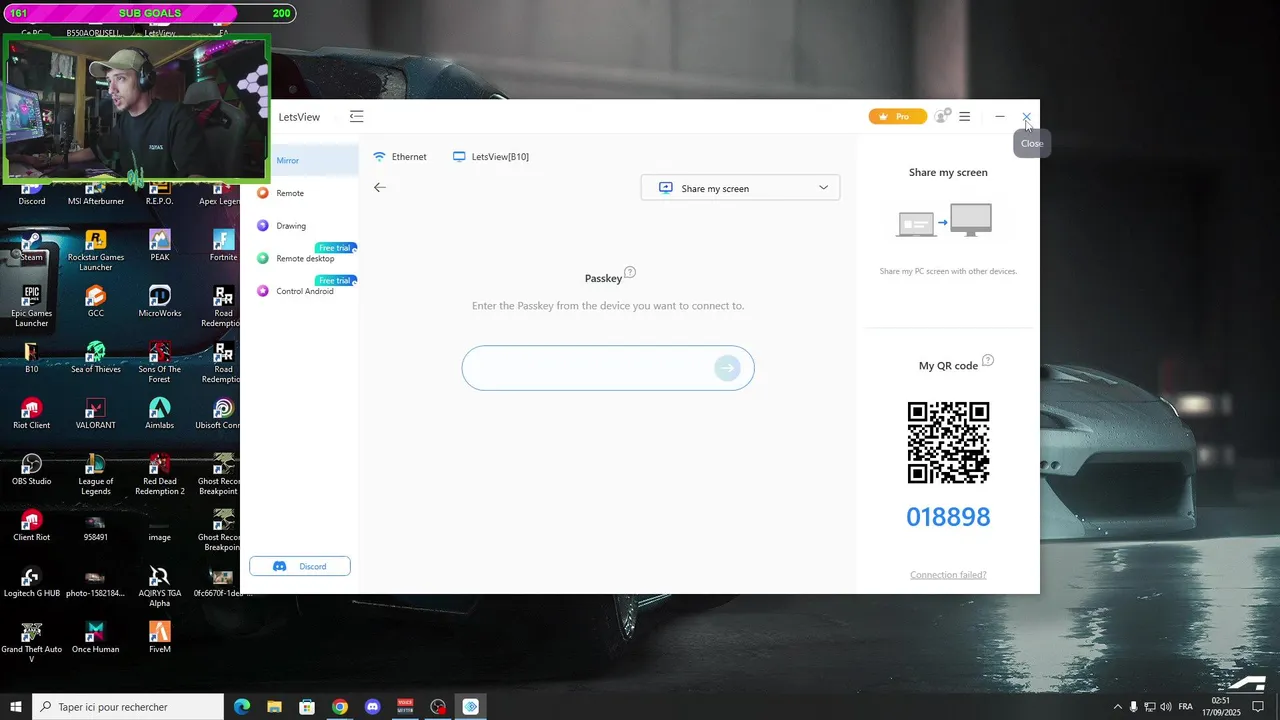This screenshot has width=1280, height=720.
Task: Open the user account icon
Action: point(941,116)
